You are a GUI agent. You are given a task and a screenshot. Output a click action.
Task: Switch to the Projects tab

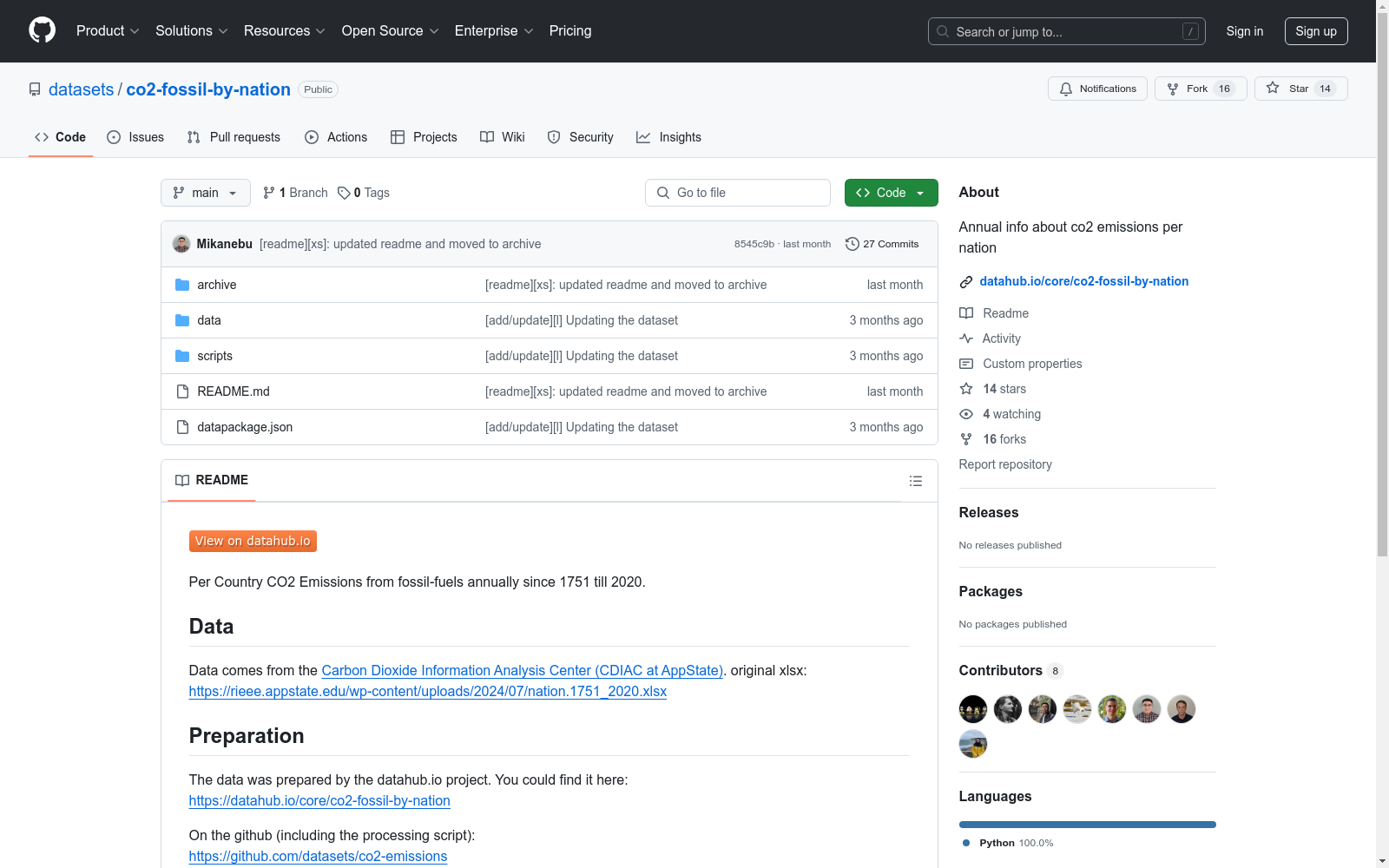click(424, 137)
